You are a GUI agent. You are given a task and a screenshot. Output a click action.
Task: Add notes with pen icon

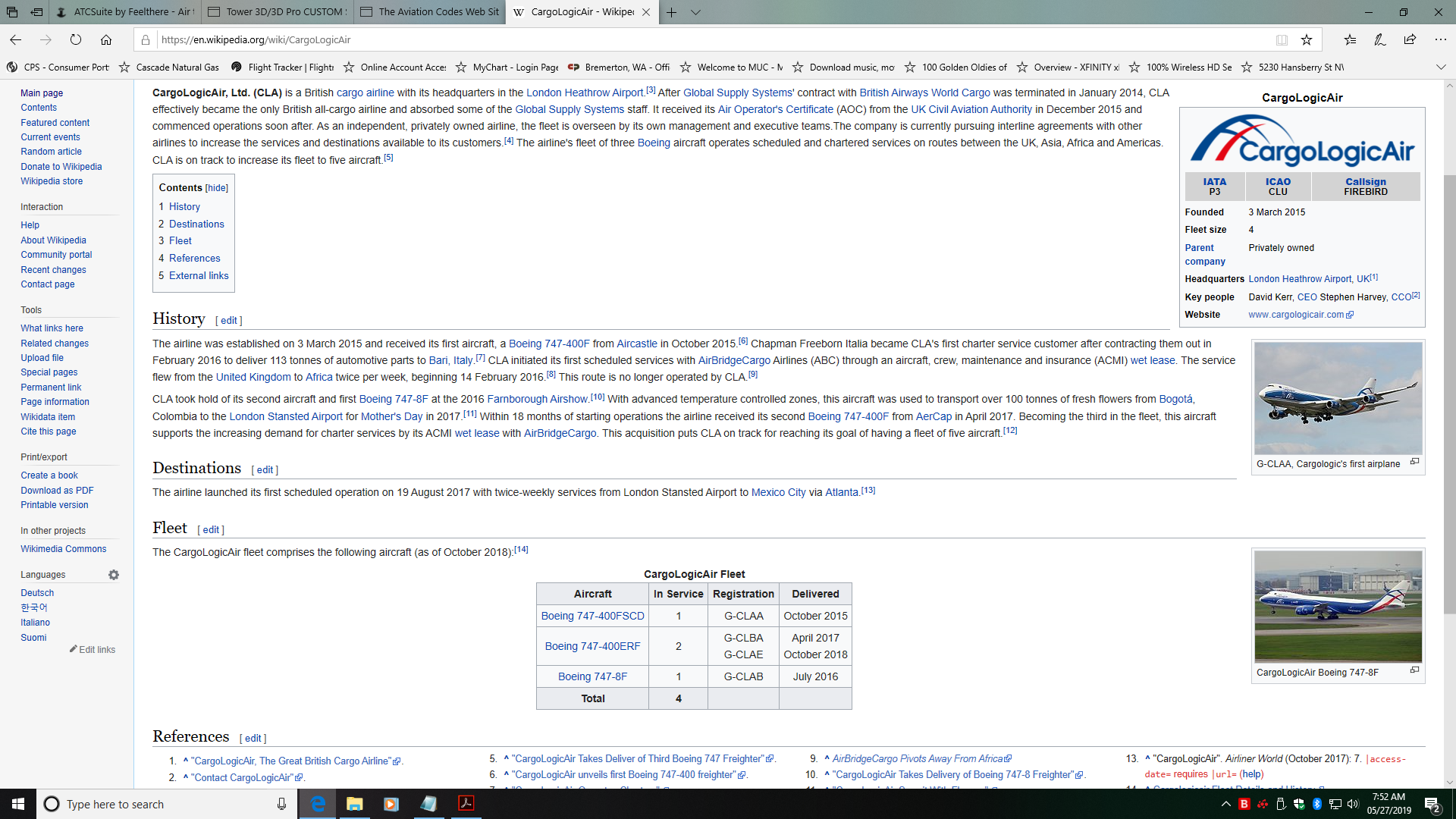[1380, 39]
